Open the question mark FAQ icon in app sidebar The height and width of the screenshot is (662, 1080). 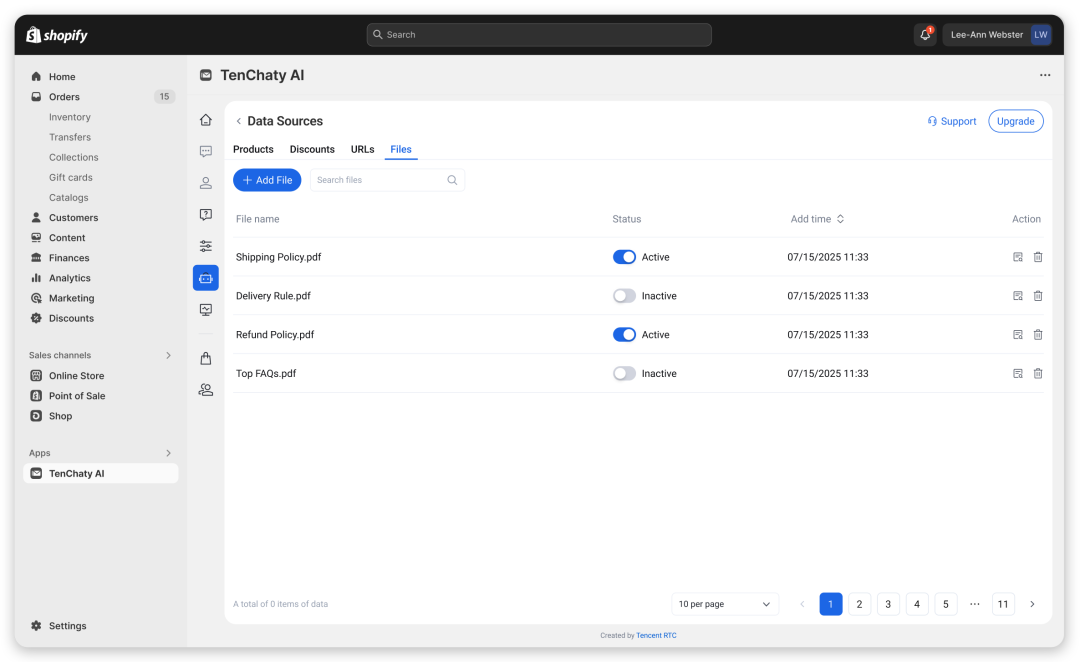[x=205, y=215]
